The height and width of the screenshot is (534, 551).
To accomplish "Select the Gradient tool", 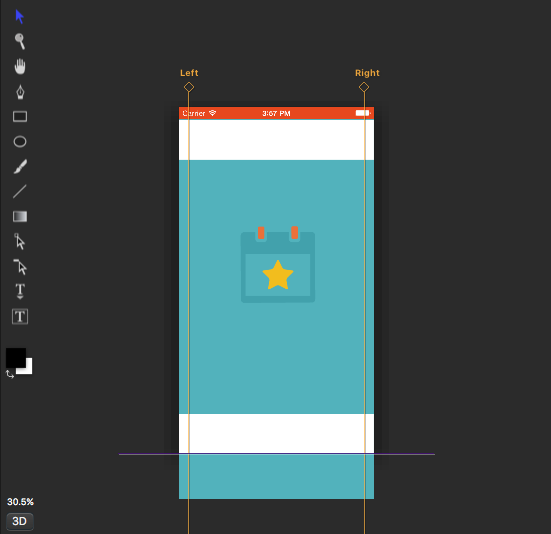I will tap(20, 216).
